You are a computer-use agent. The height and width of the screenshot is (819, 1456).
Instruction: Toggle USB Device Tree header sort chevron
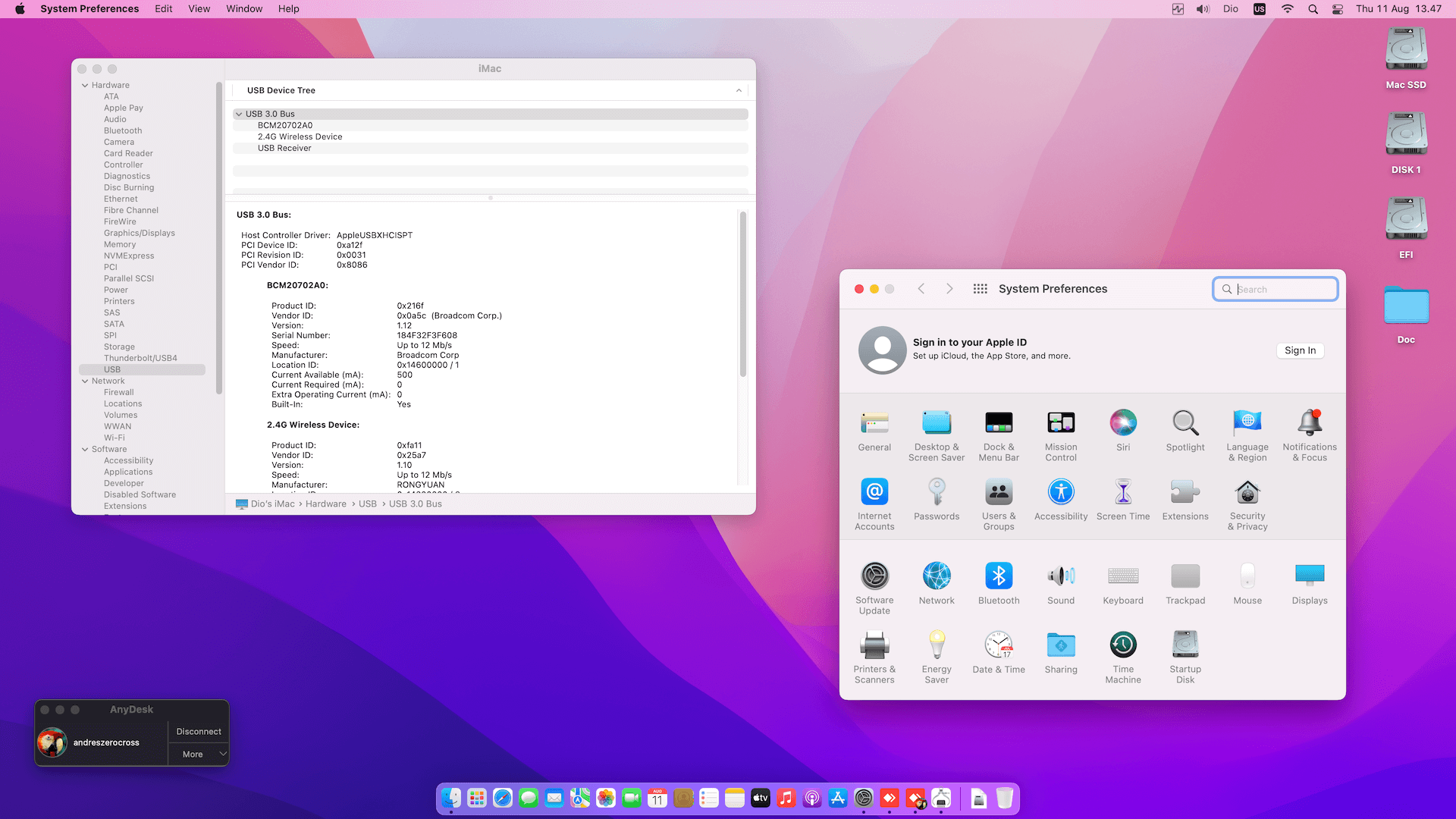coord(739,90)
